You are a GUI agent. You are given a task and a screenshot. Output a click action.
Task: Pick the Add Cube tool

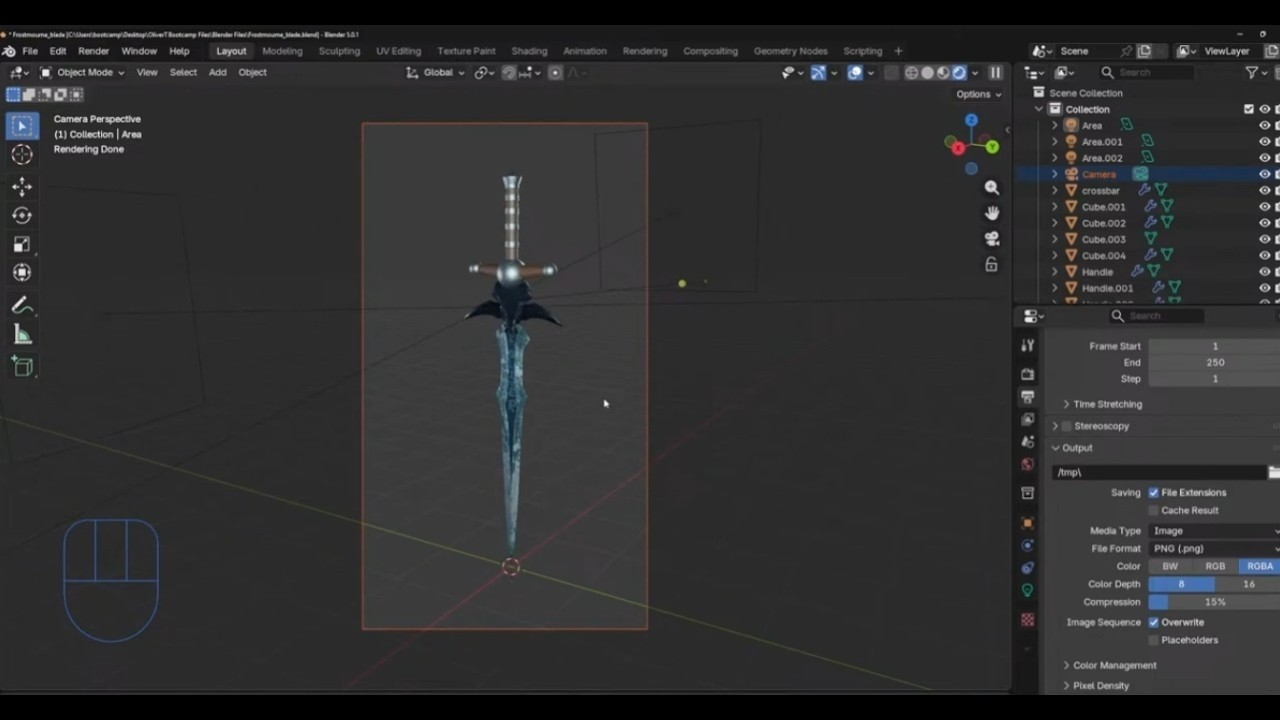click(x=22, y=367)
